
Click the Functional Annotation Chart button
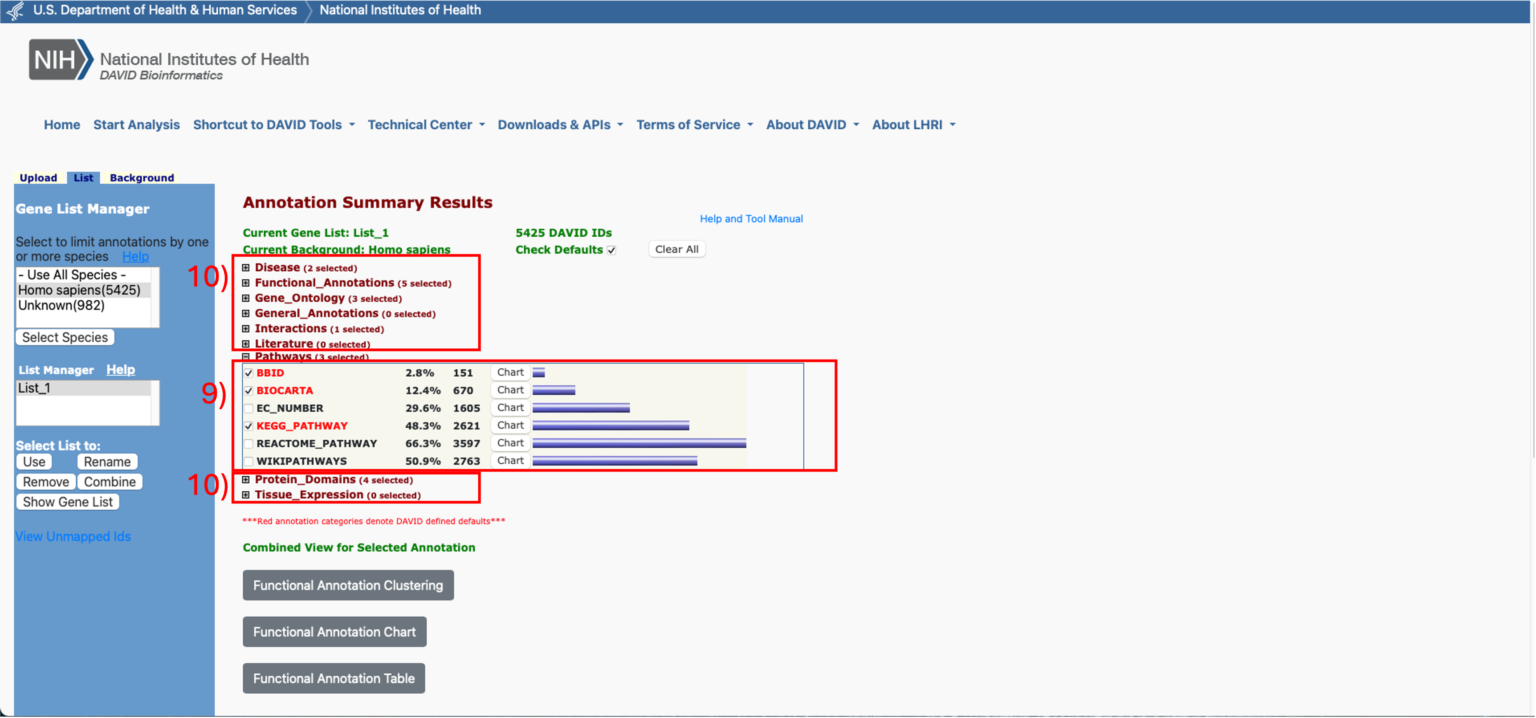[335, 632]
